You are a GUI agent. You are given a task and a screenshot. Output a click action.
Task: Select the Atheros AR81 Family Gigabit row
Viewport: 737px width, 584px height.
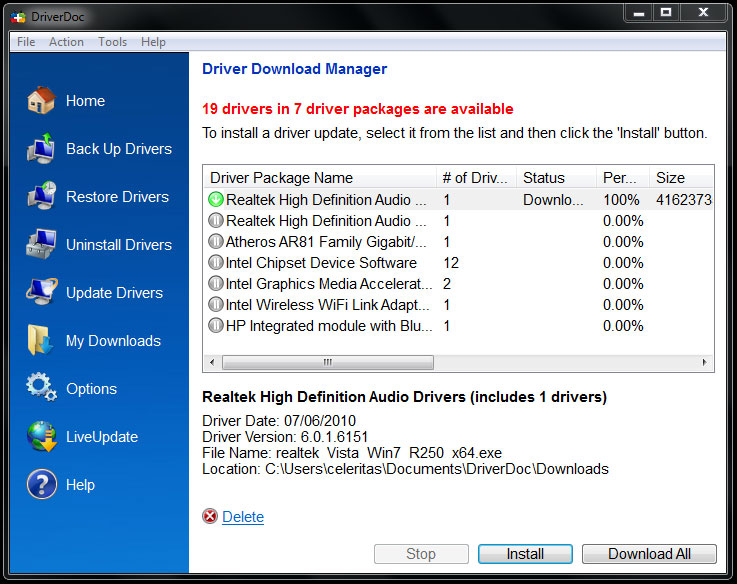click(x=459, y=241)
